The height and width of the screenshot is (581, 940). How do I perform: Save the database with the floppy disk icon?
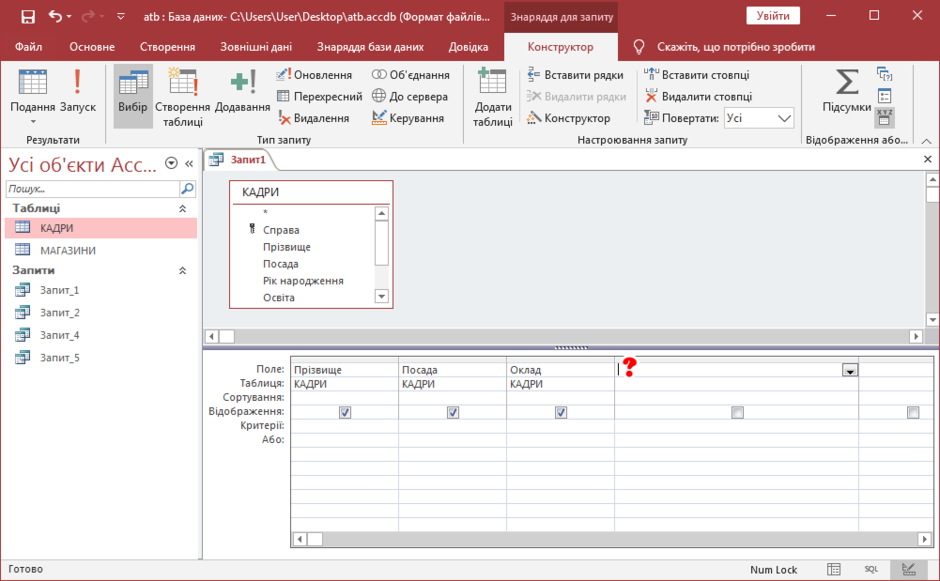28,16
